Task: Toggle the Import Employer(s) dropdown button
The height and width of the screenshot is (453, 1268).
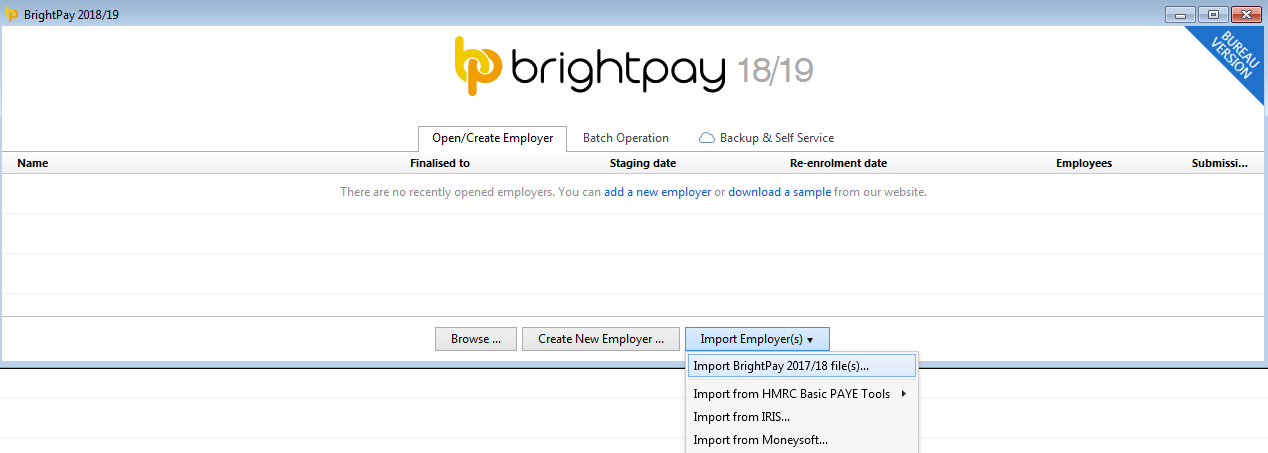Action: pos(757,339)
